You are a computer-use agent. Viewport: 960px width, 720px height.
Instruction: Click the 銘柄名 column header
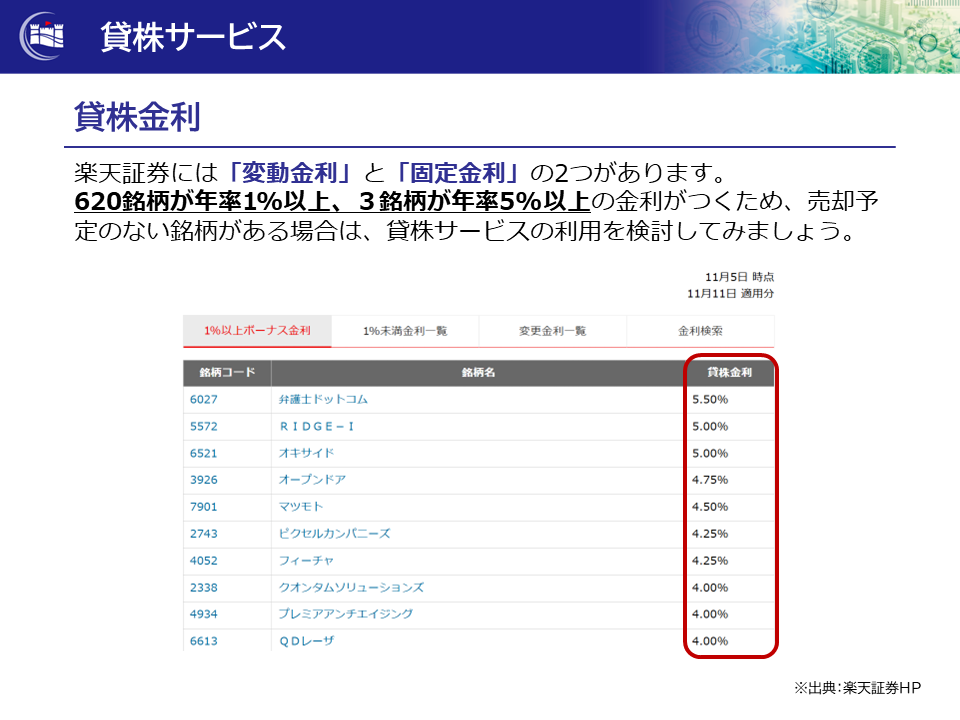point(478,372)
